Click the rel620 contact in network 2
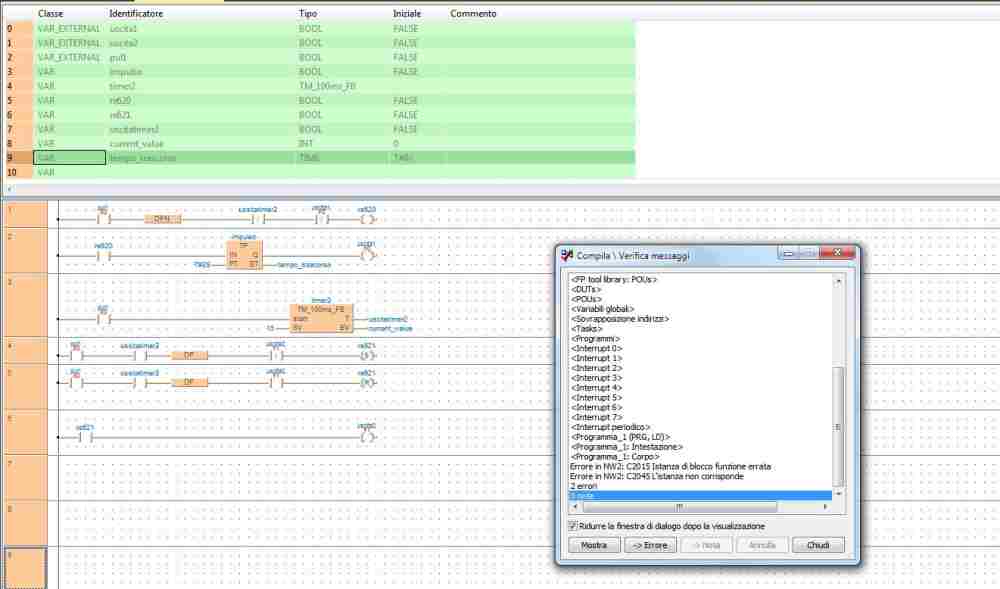Viewport: 1000px width, 589px height. click(x=103, y=254)
